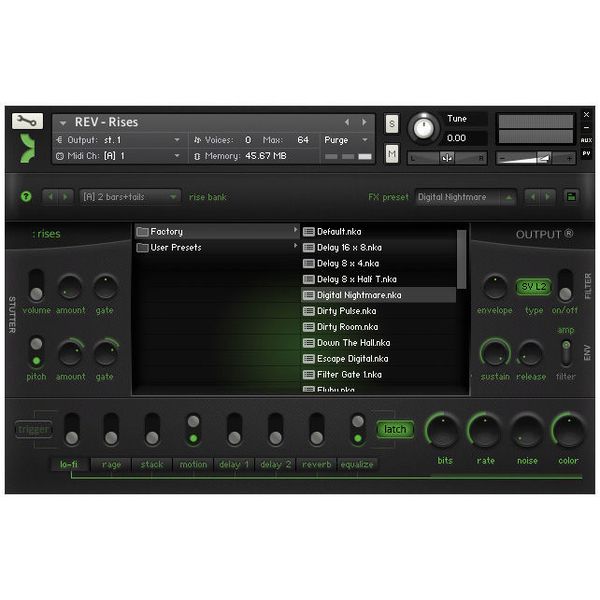Adjust the volume amount knob

tap(69, 287)
